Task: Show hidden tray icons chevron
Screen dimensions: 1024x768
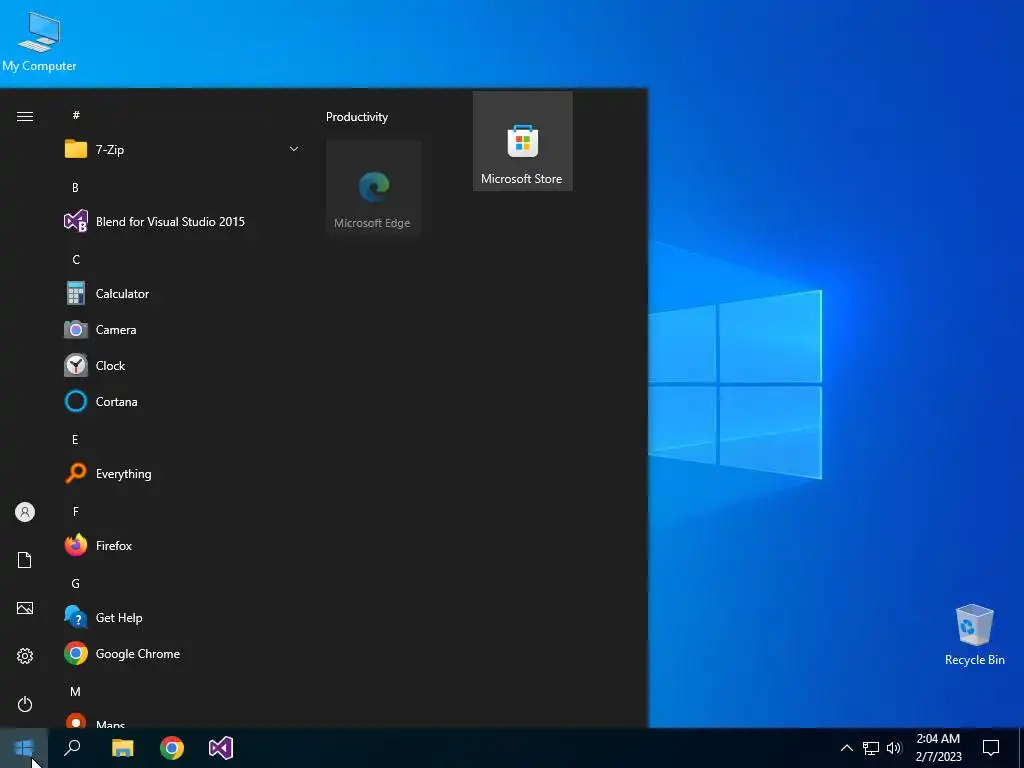Action: [x=846, y=748]
